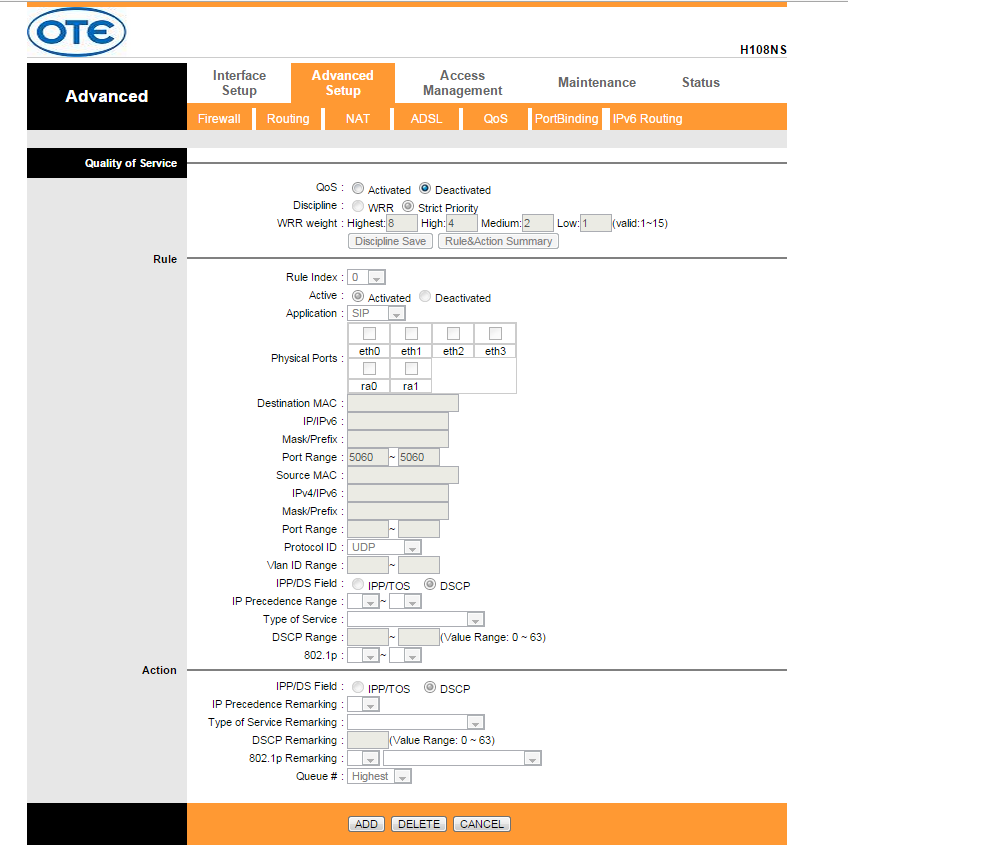Screen dimensions: 1008x855
Task: Expand second IP Precedence Range dropdown
Action: click(x=406, y=601)
